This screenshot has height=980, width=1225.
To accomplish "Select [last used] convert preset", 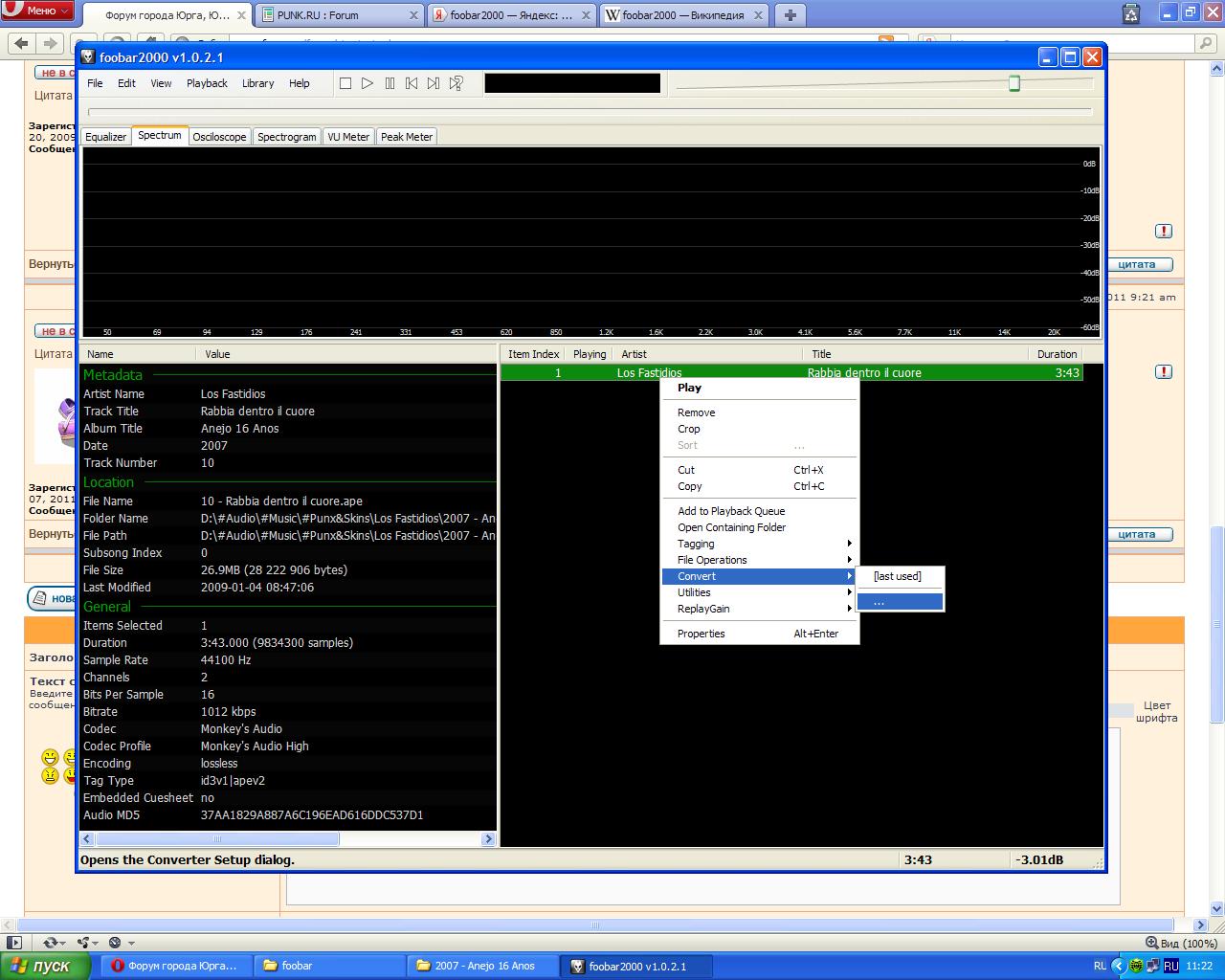I will (899, 576).
